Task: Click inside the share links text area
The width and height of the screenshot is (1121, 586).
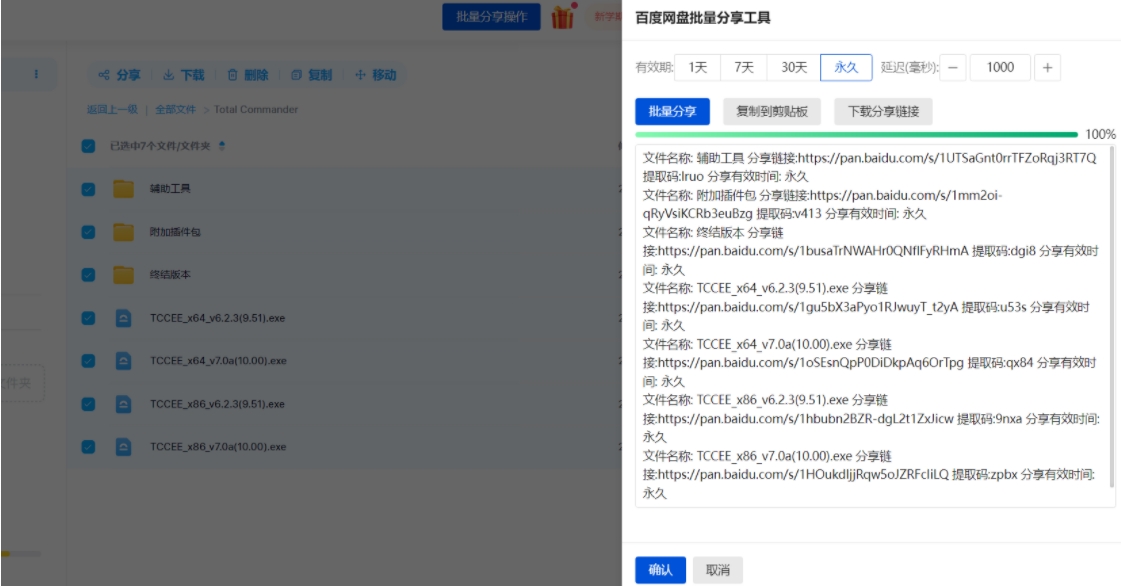Action: [x=875, y=326]
